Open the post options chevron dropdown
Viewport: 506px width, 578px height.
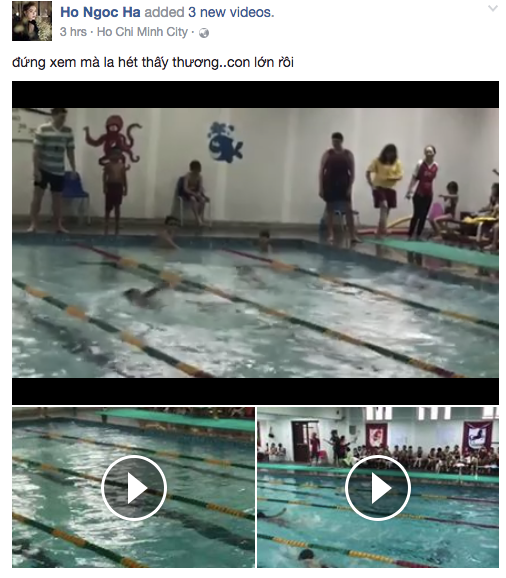(492, 8)
